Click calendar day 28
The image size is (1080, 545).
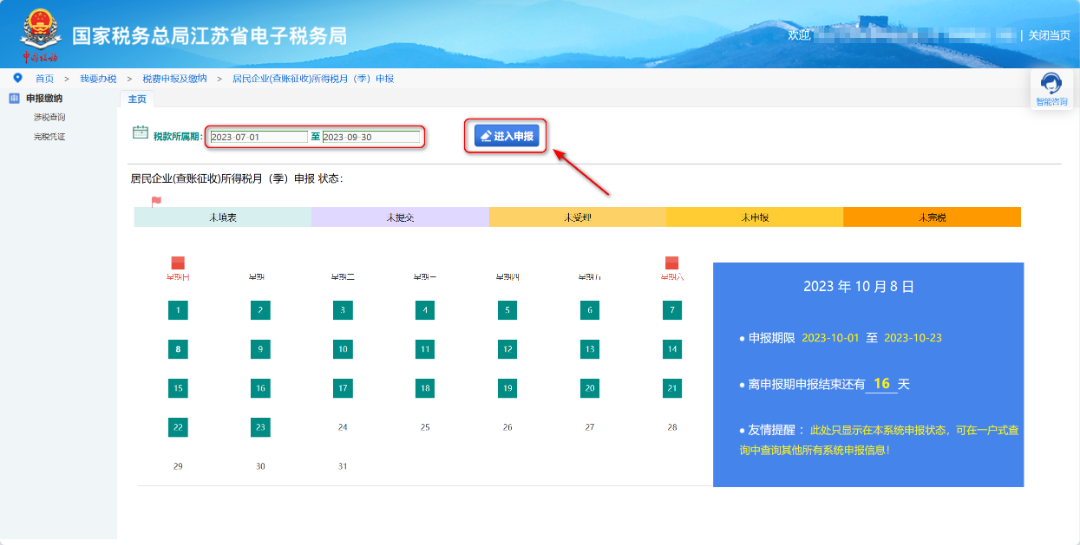click(672, 427)
